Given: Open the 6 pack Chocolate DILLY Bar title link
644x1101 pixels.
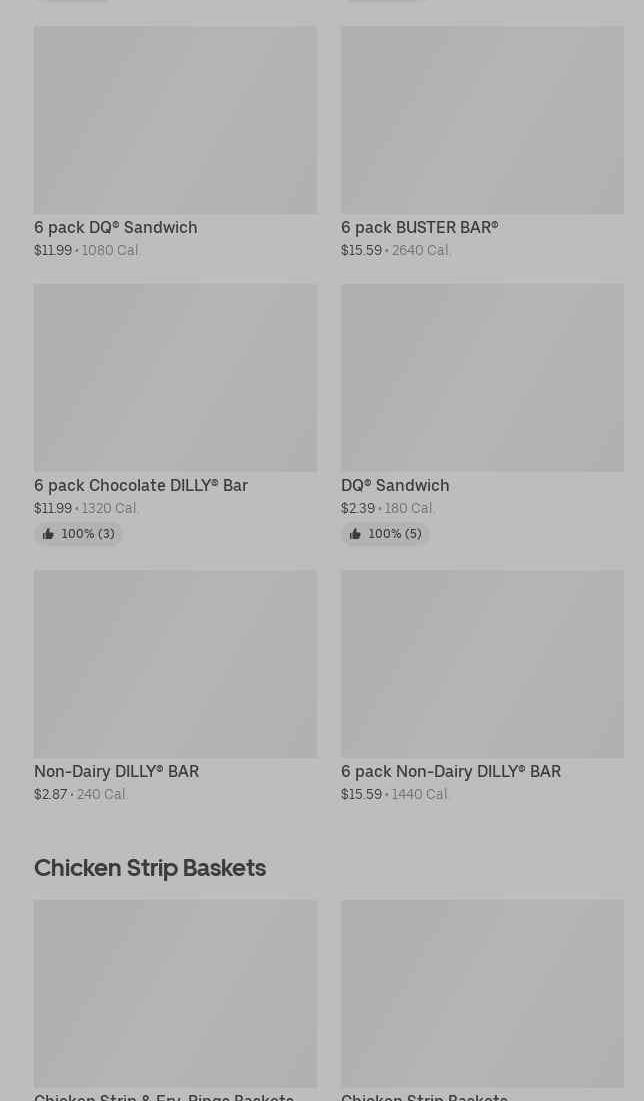Looking at the screenshot, I should [141, 486].
